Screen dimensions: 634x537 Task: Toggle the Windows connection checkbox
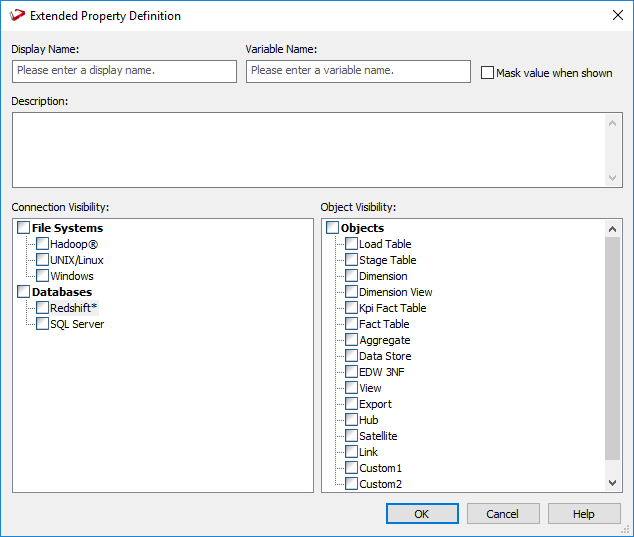point(43,276)
